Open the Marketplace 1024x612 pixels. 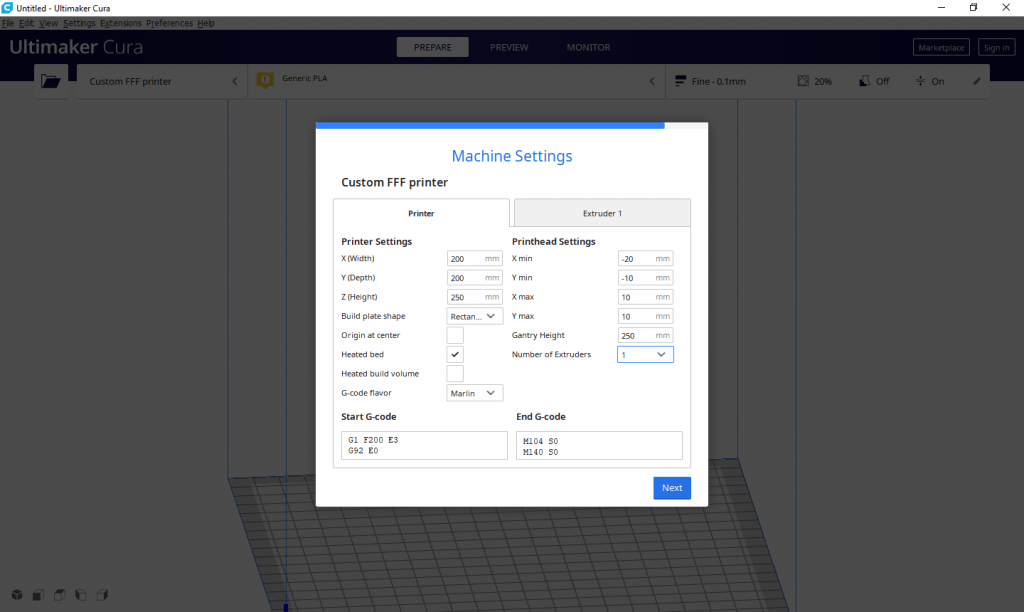[x=941, y=48]
